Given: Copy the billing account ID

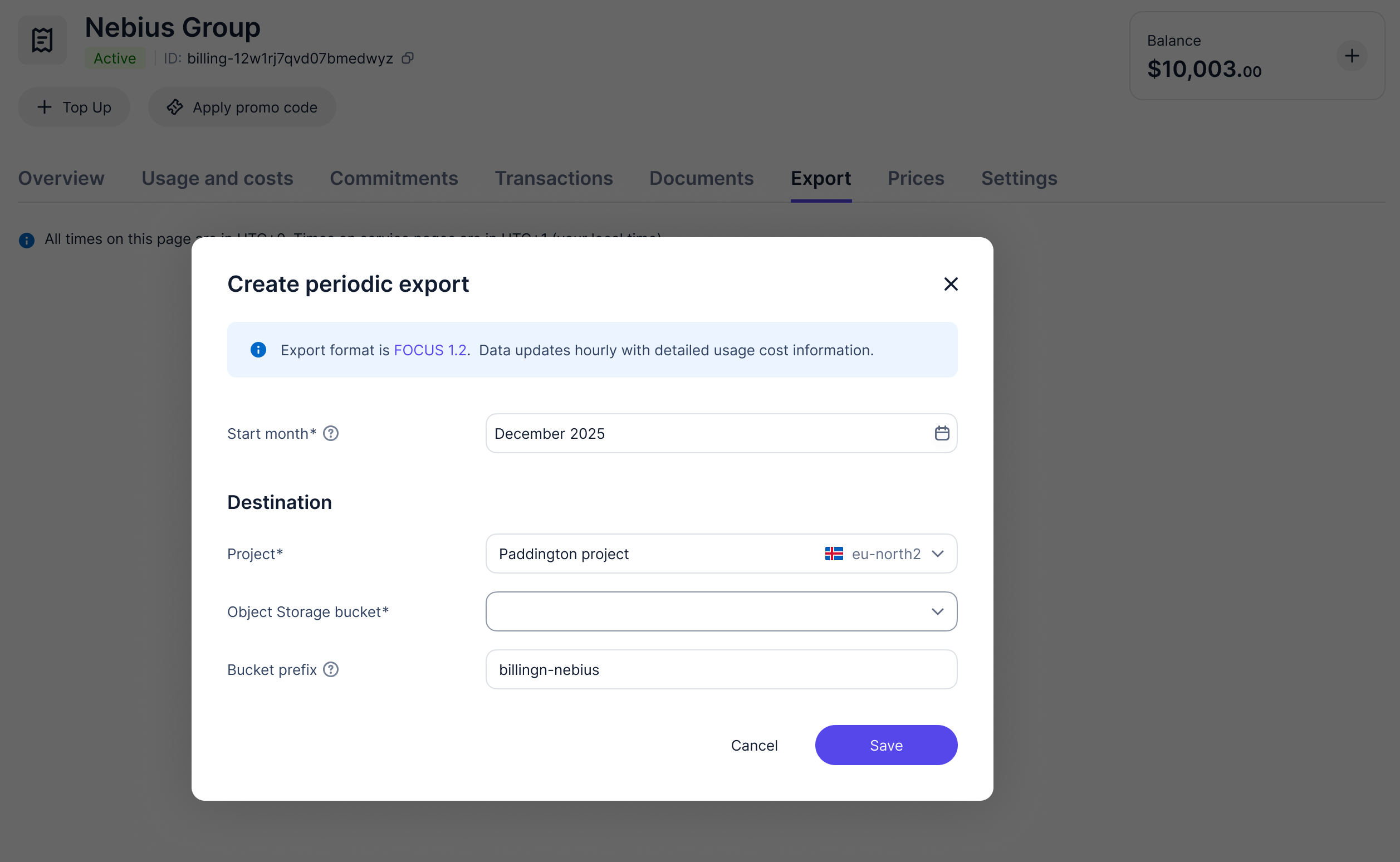Looking at the screenshot, I should [x=408, y=58].
